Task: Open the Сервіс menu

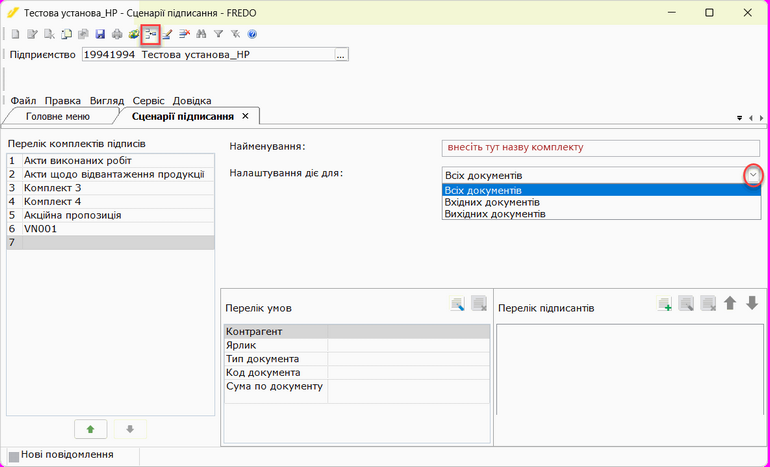Action: coord(148,101)
